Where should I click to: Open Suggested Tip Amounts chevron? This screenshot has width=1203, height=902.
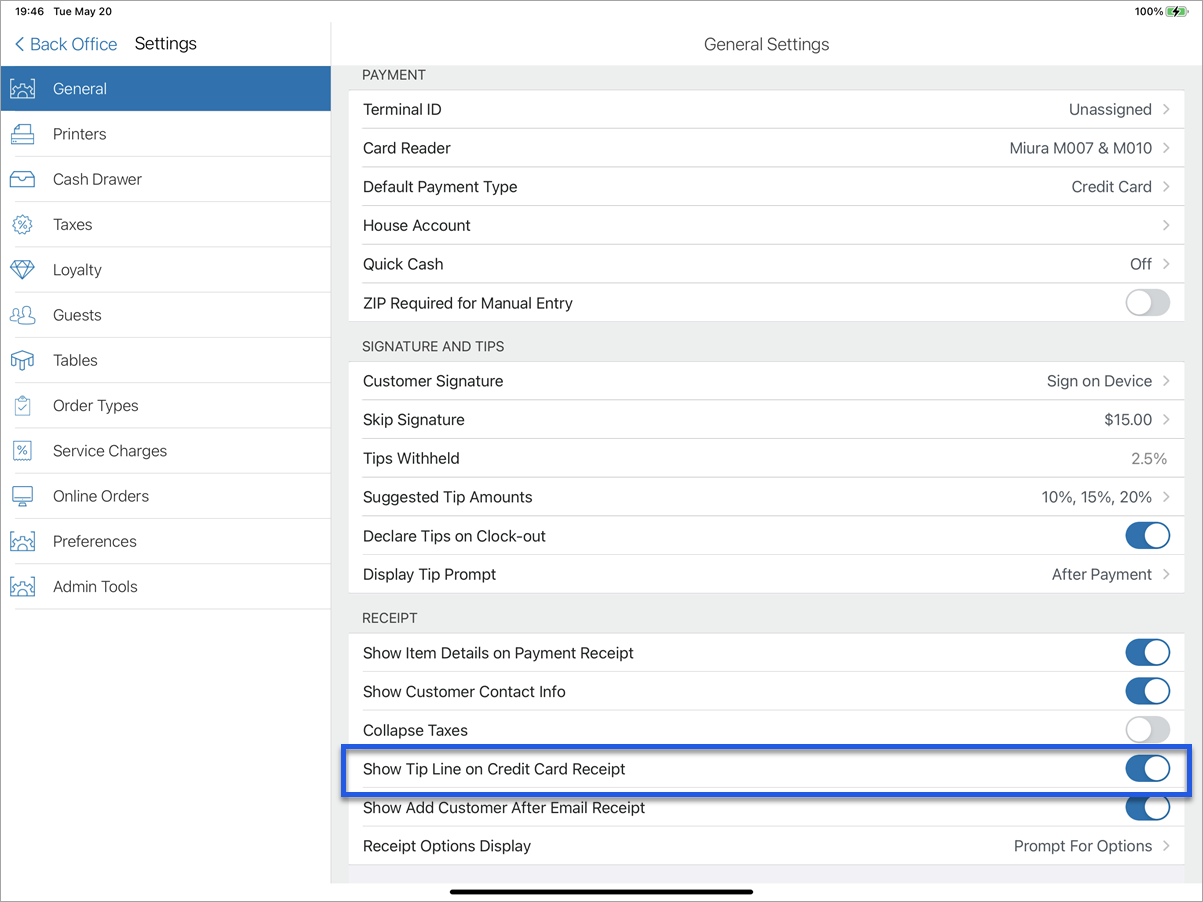1166,497
